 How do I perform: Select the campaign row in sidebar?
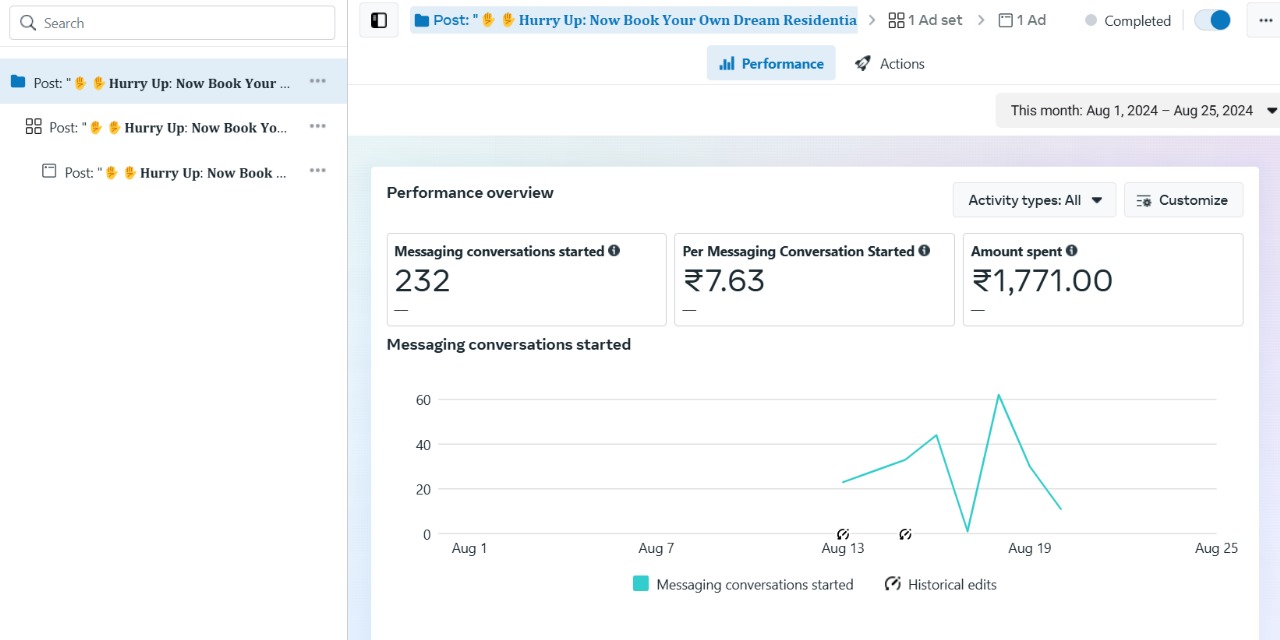(x=173, y=82)
